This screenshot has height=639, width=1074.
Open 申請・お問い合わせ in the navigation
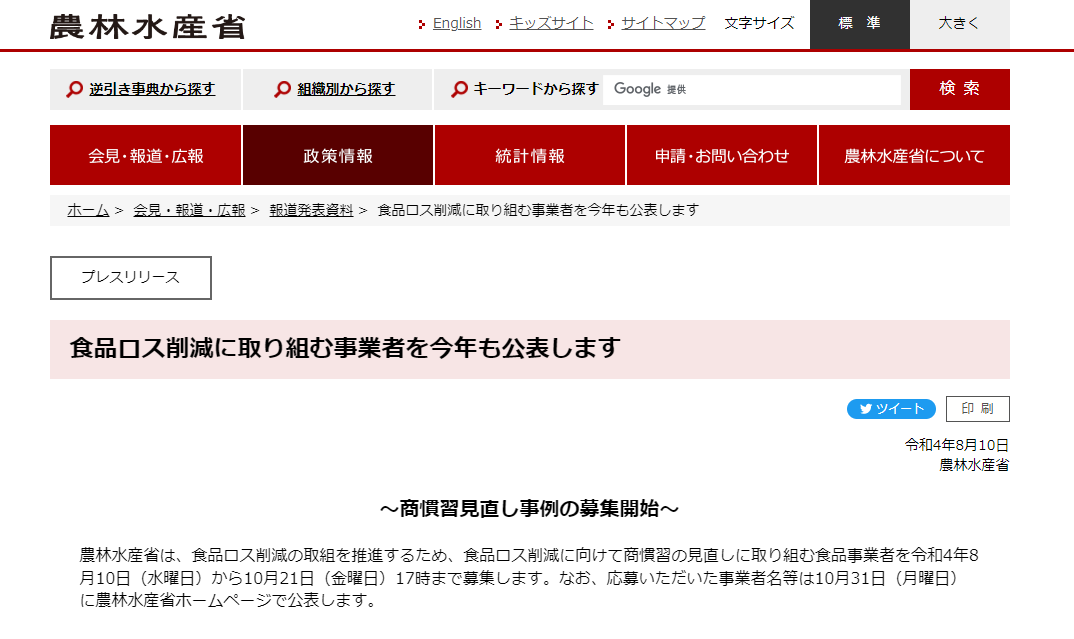tap(722, 155)
